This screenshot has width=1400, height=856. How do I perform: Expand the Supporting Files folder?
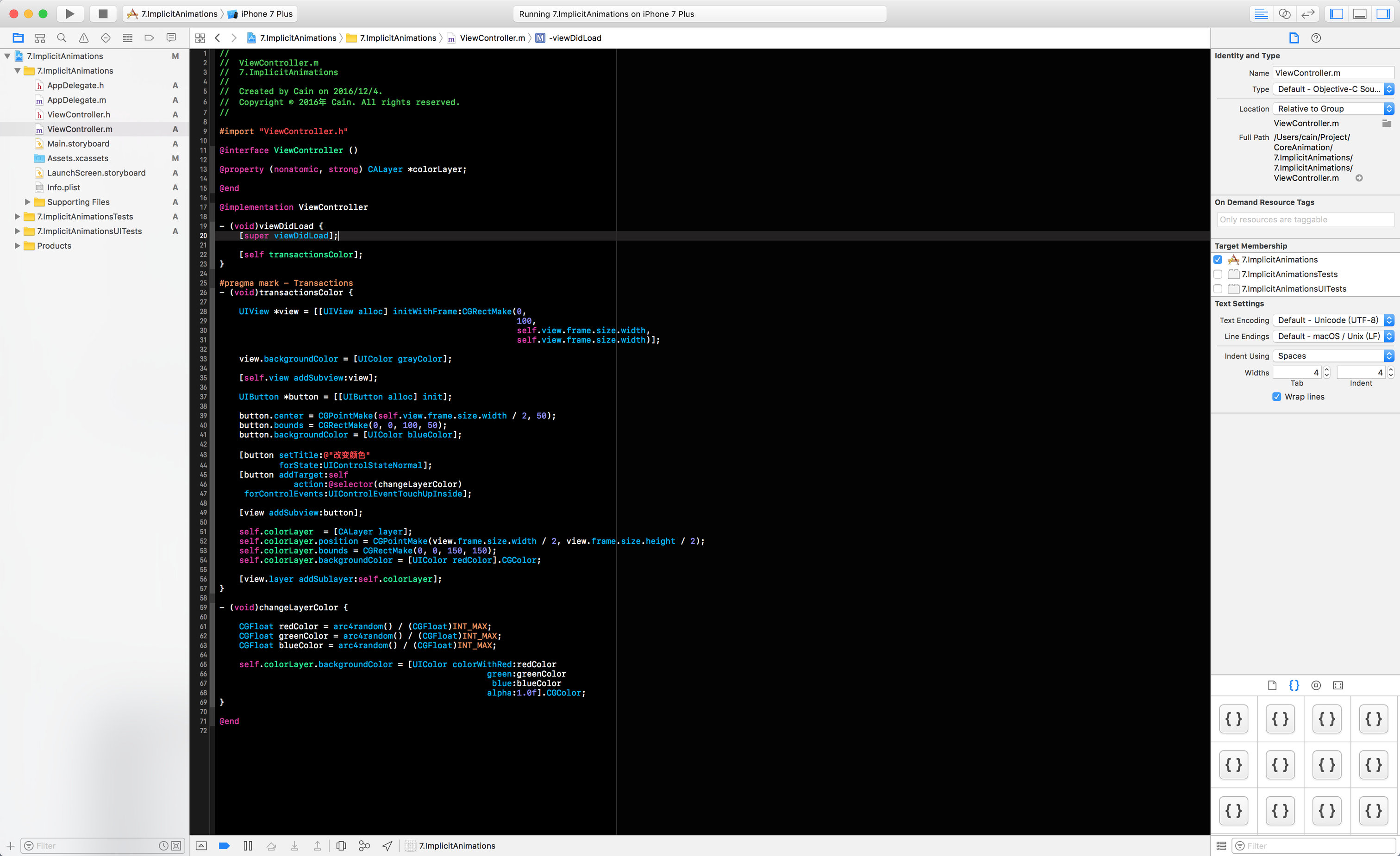tap(27, 202)
